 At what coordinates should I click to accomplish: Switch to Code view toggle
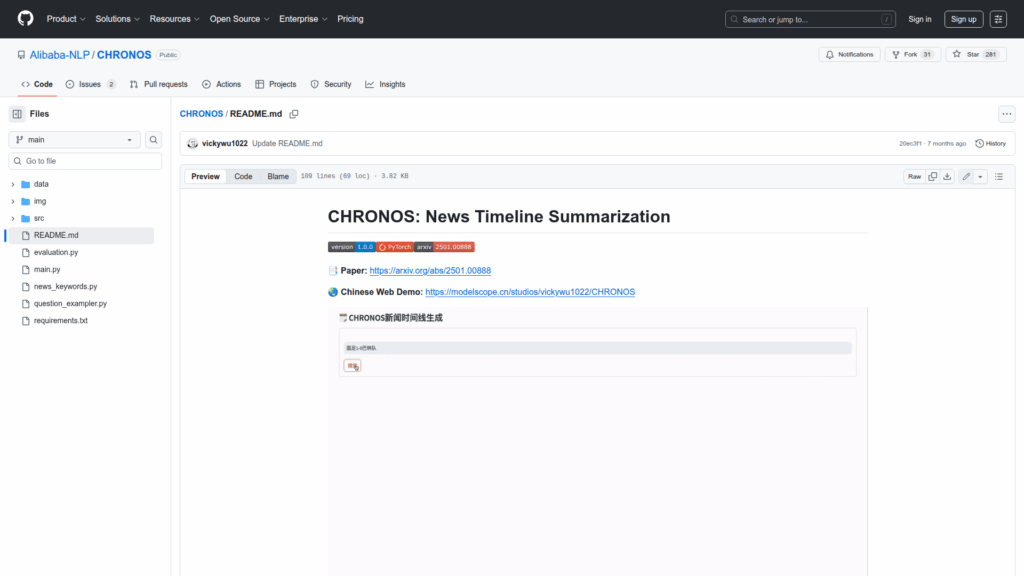[243, 176]
